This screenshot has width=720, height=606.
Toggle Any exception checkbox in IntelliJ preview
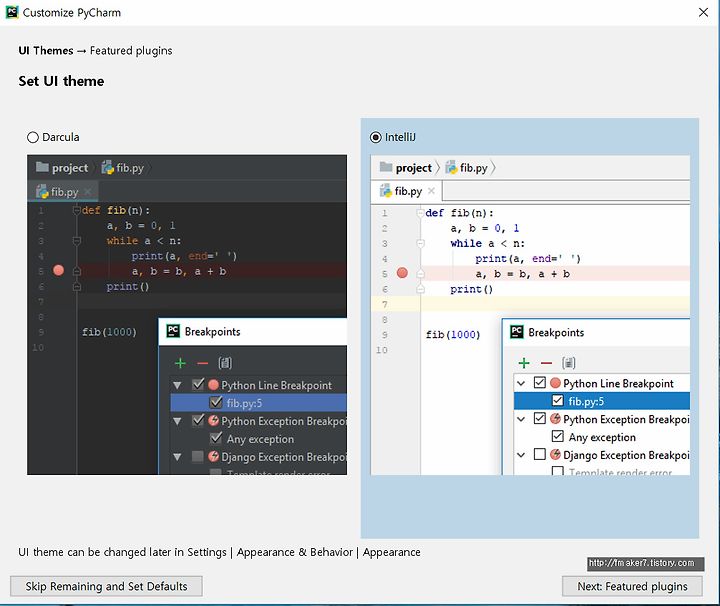pyautogui.click(x=557, y=436)
